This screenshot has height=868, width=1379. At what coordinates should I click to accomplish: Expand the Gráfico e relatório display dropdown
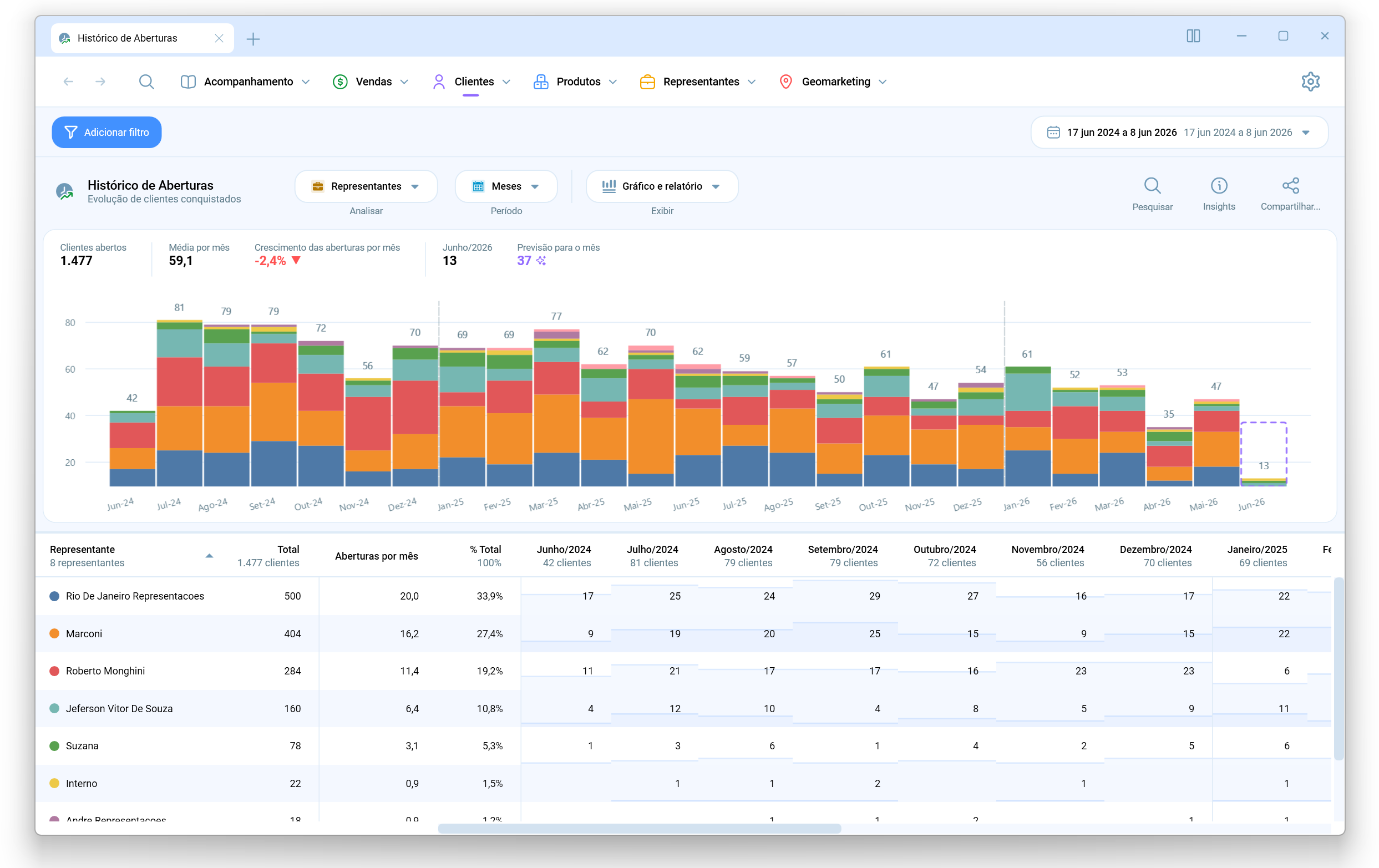coord(661,186)
